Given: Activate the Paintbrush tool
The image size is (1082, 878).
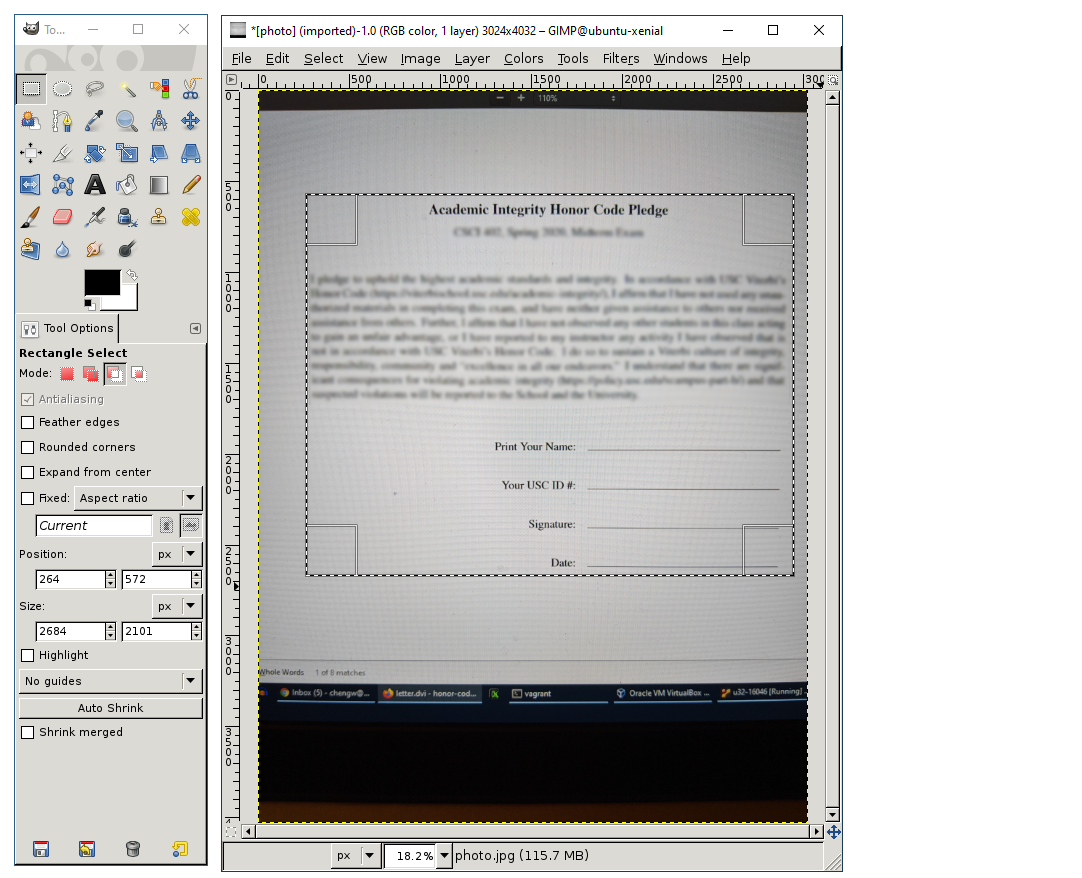Looking at the screenshot, I should click(30, 216).
